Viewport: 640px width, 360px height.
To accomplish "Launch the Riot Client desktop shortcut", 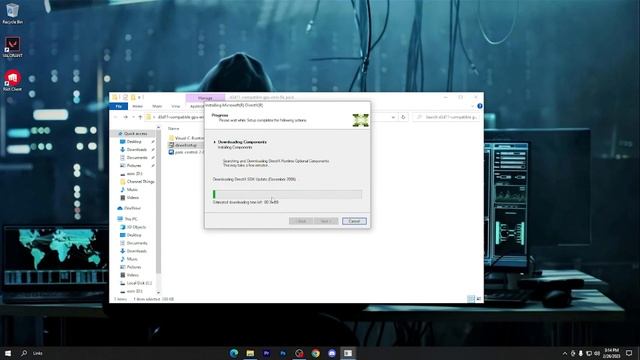I will click(x=12, y=80).
